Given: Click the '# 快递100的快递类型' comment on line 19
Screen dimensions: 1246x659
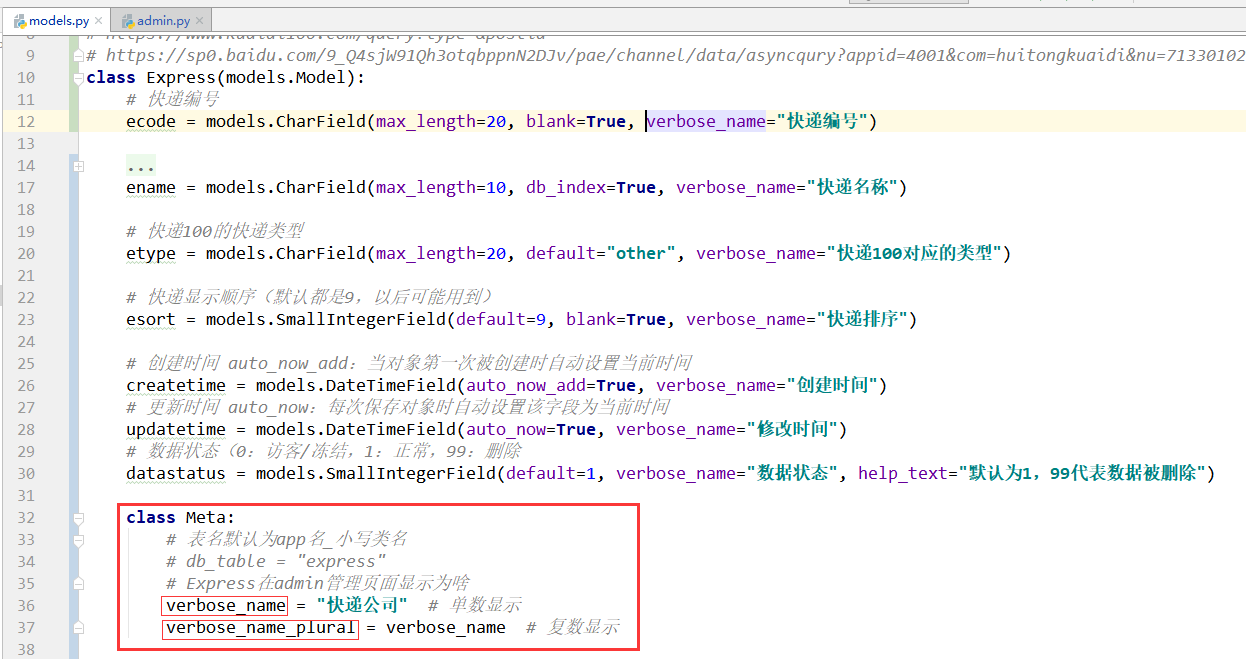Looking at the screenshot, I should click(x=215, y=232).
